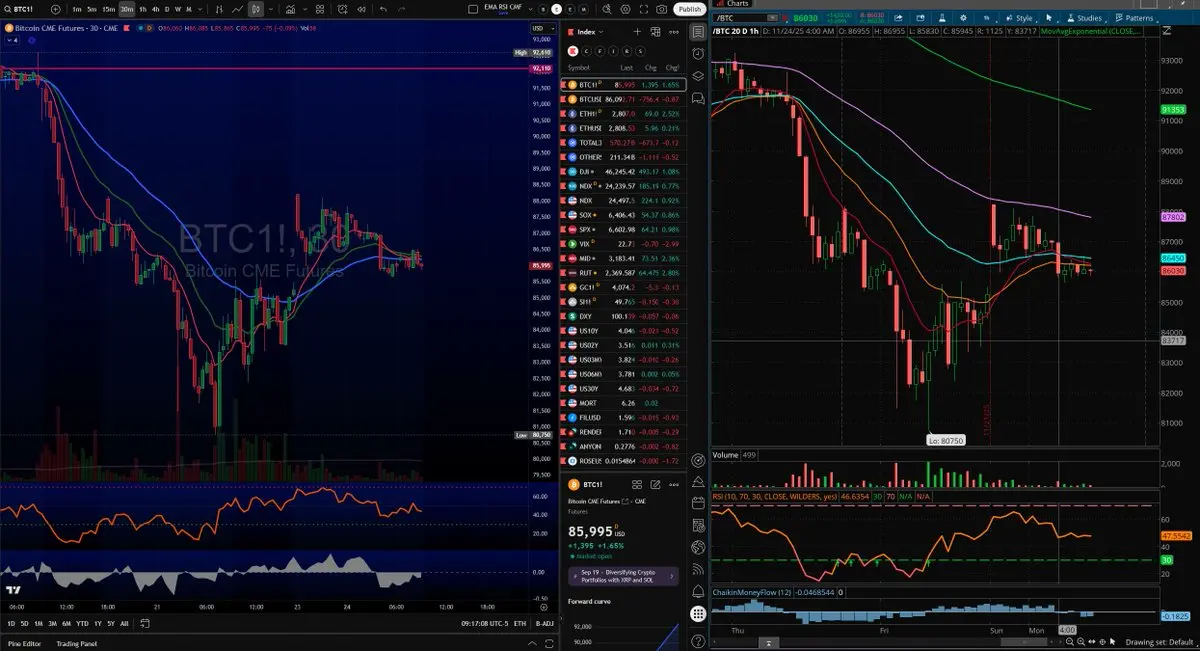Open indicator templates grid icon
The height and width of the screenshot is (651, 1200).
coord(320,9)
